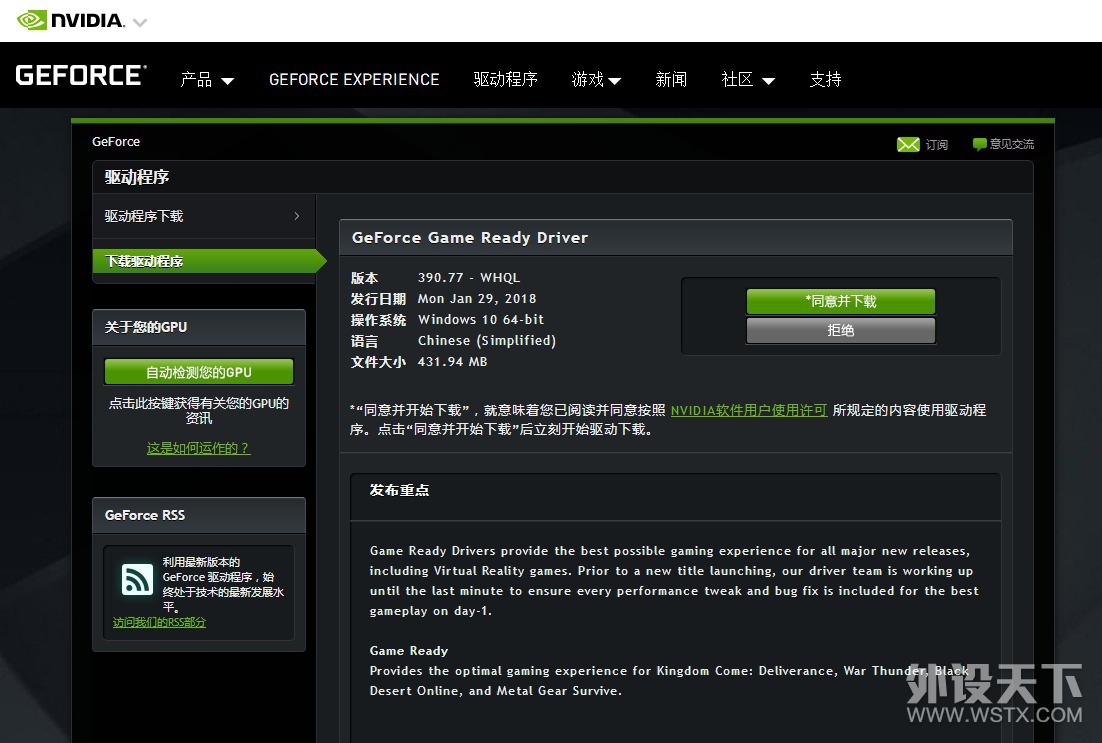The image size is (1102, 743).
Task: Click Chinese (Simplified) language value
Action: pos(486,340)
